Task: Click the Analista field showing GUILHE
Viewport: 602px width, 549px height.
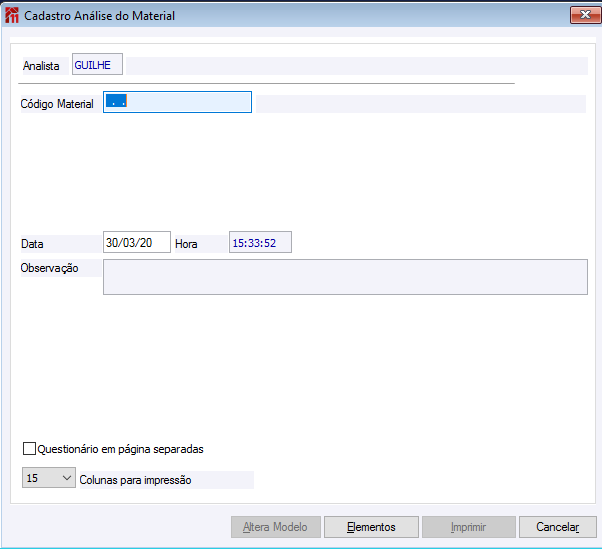Action: click(x=98, y=64)
